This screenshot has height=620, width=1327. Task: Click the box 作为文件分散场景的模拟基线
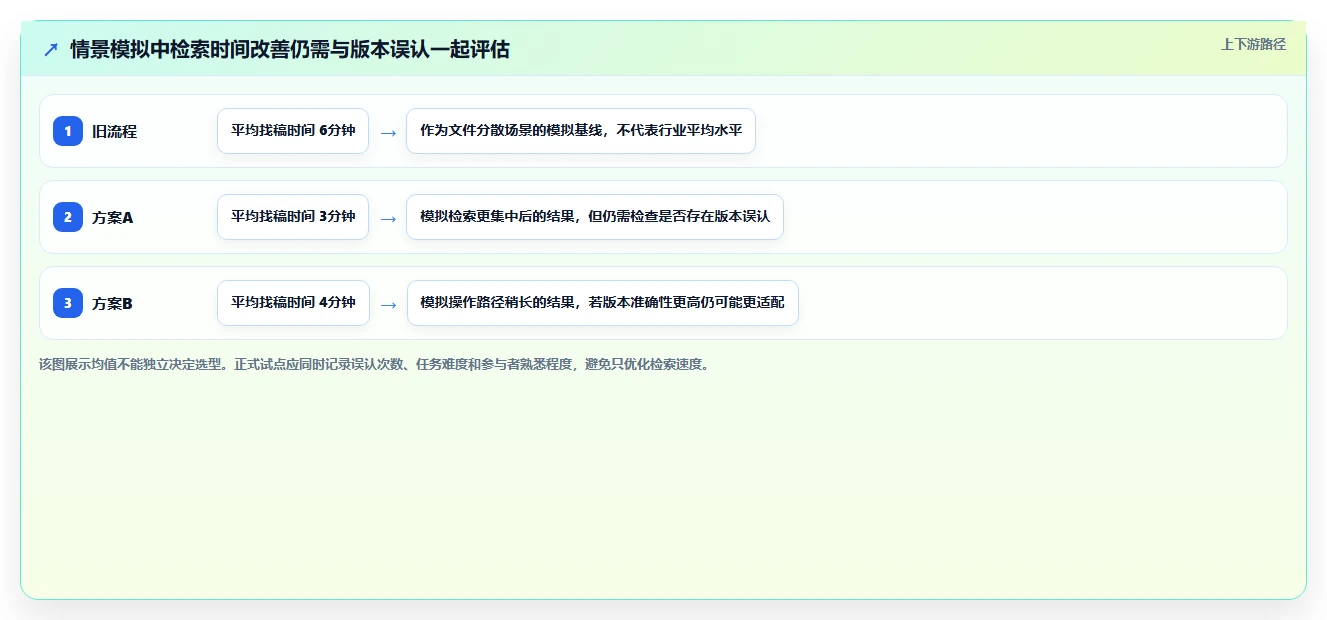pos(581,131)
